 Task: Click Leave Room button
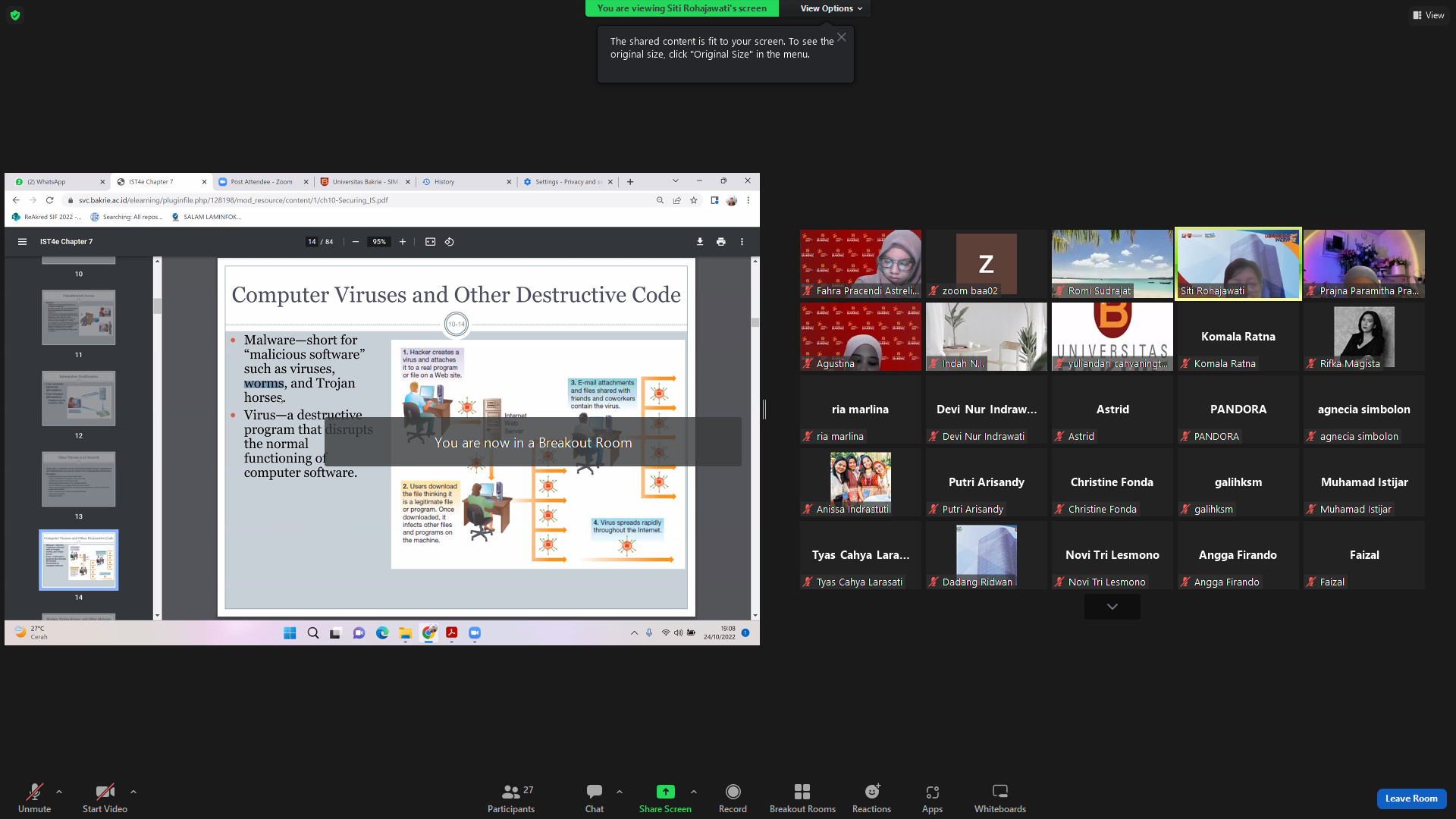pos(1411,799)
